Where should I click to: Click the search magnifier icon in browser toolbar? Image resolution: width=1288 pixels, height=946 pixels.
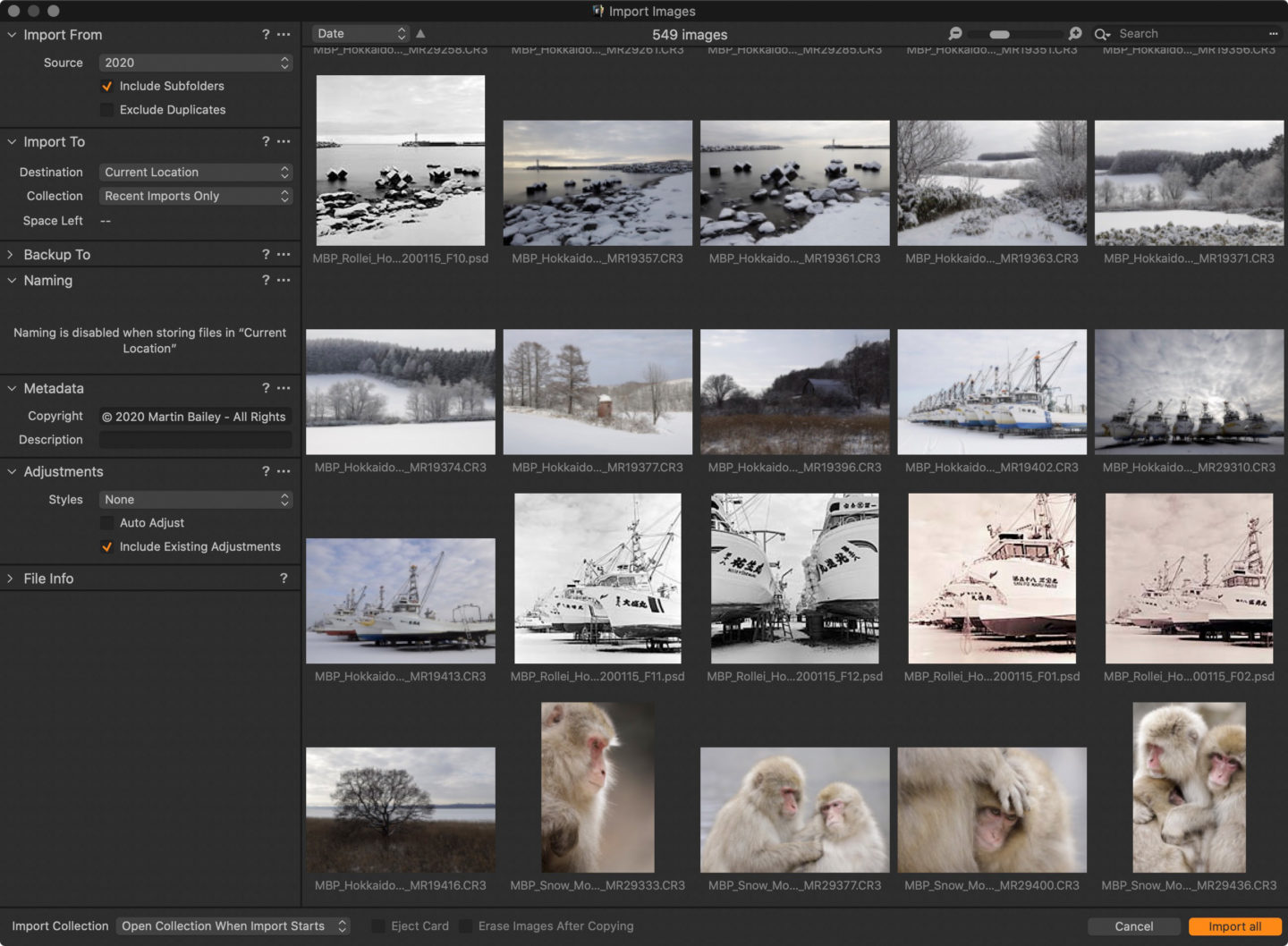[1102, 34]
